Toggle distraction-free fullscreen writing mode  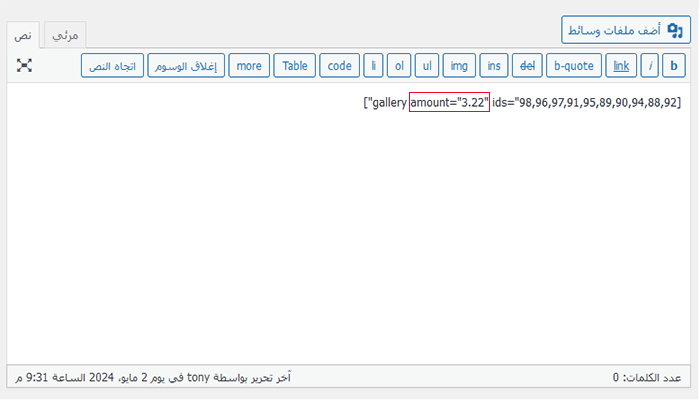[x=24, y=66]
